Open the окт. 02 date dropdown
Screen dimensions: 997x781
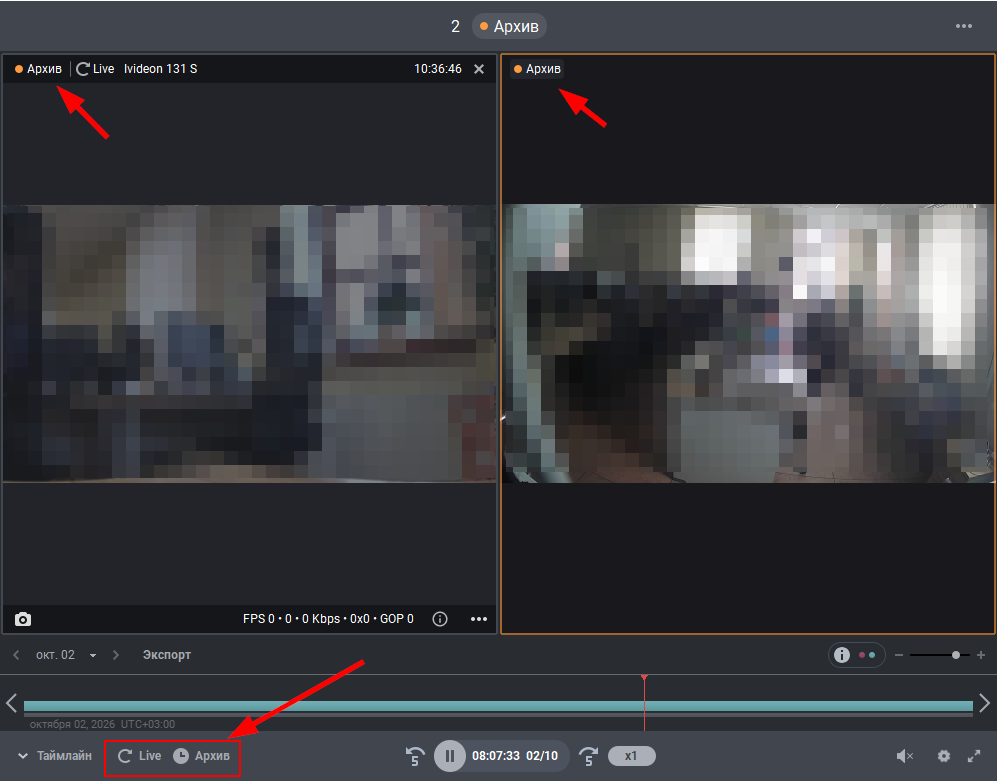(93, 656)
